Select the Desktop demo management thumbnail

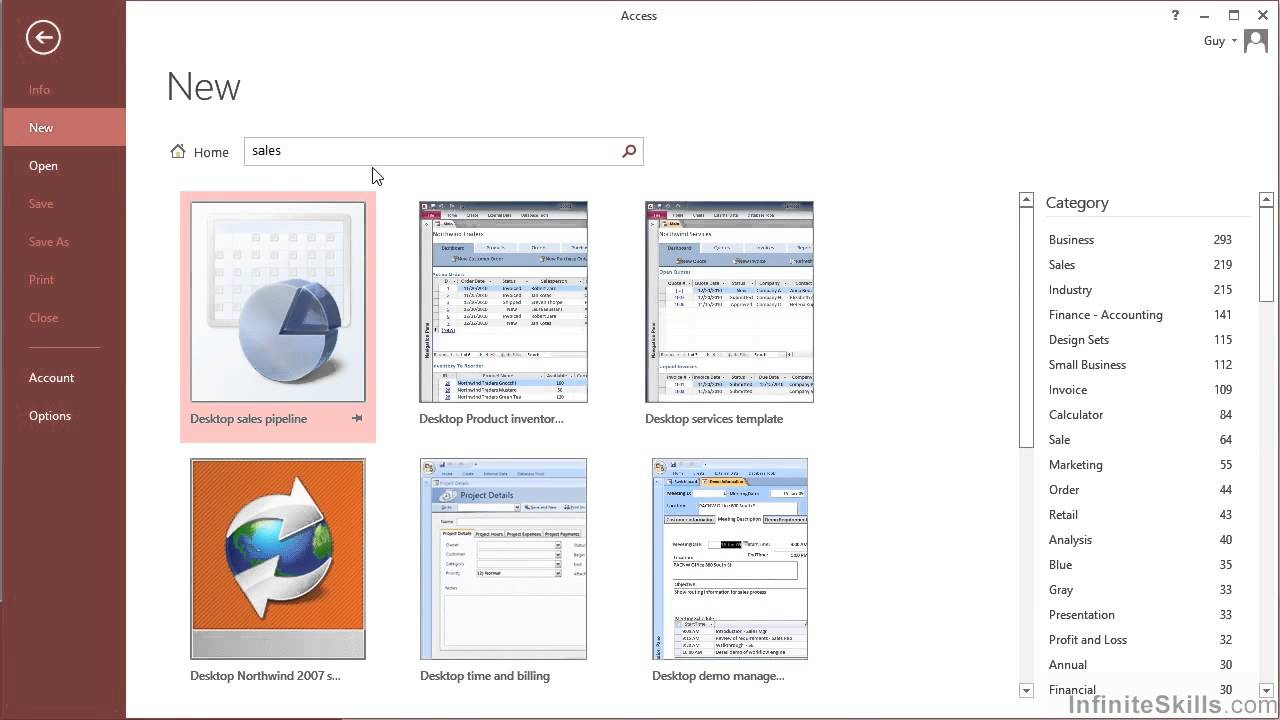[730, 559]
